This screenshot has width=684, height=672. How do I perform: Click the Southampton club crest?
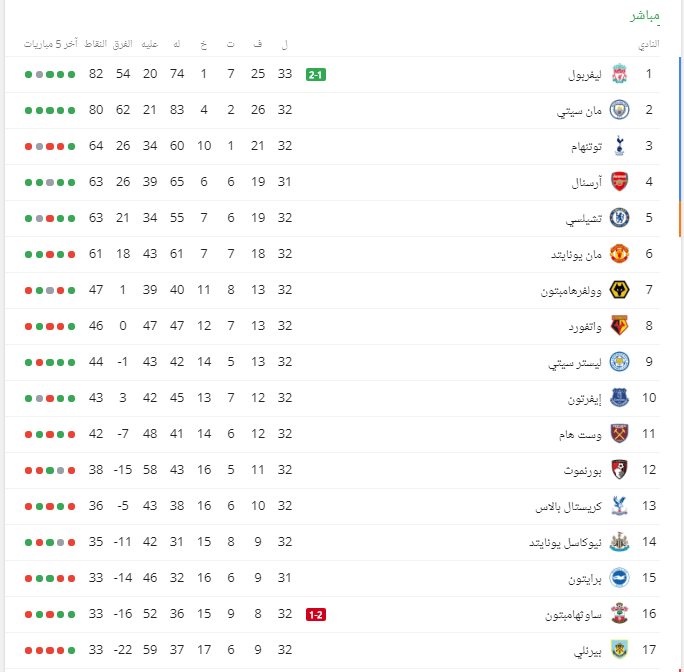tap(619, 614)
